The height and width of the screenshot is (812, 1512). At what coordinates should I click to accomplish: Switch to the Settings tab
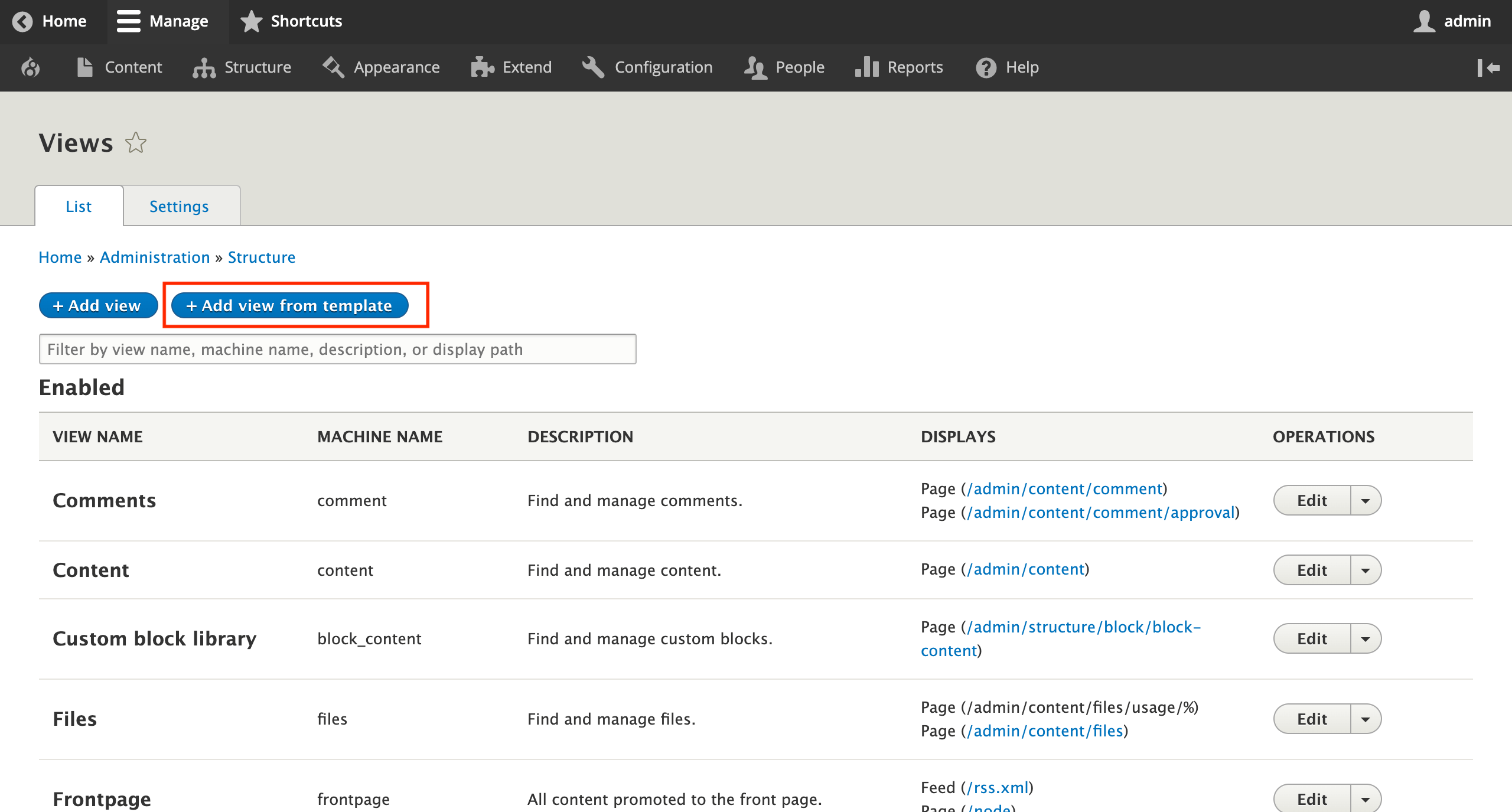[179, 207]
